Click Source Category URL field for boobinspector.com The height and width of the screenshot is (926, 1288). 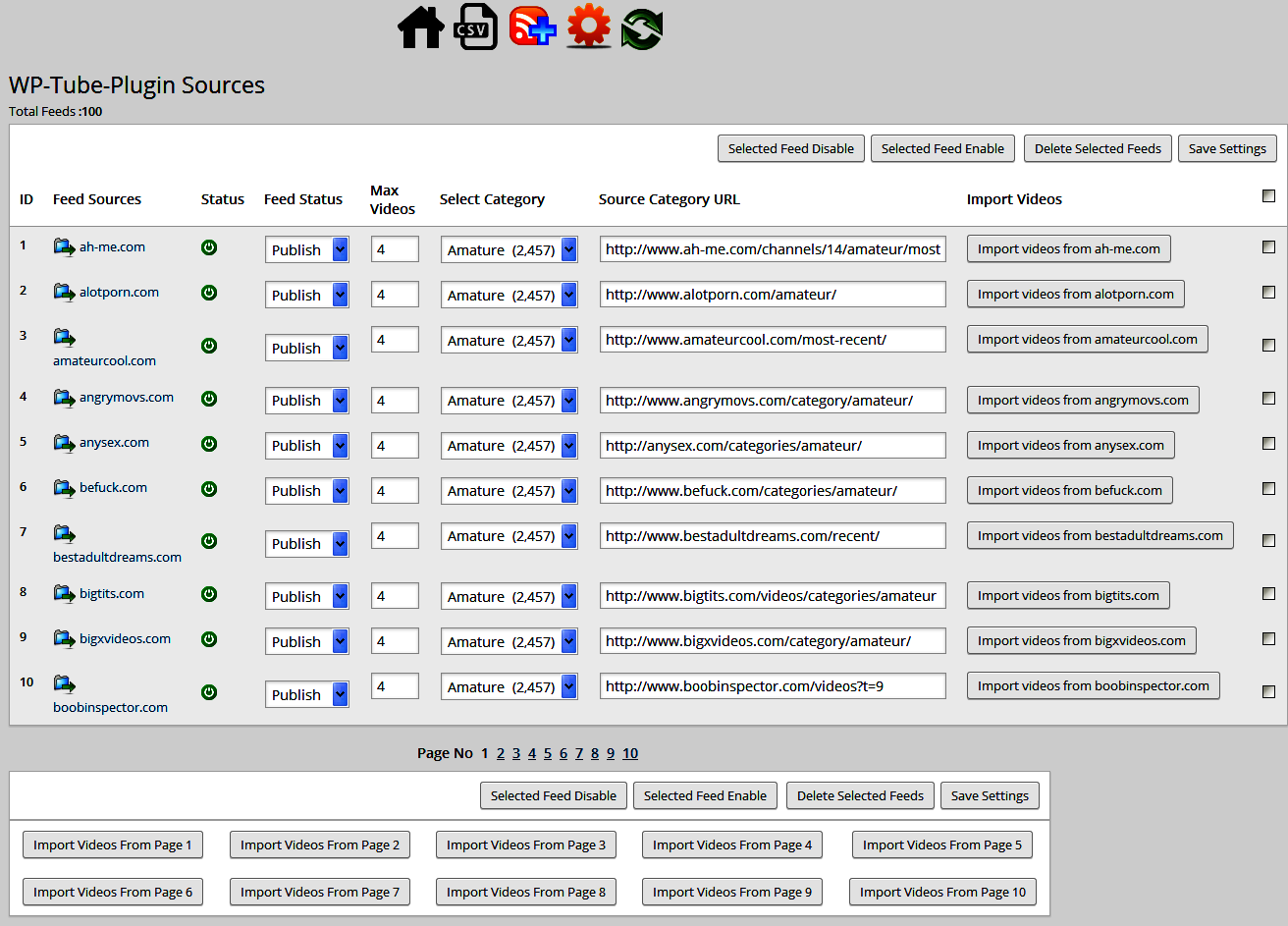click(x=773, y=685)
